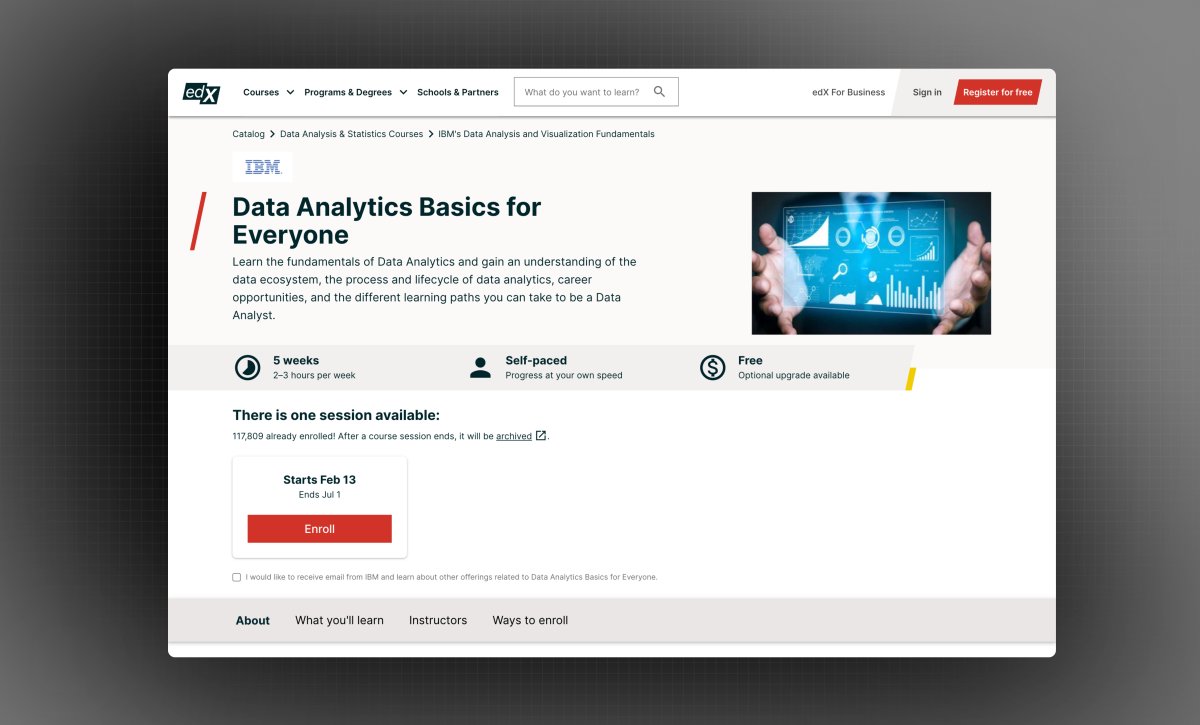
Task: Click the red Enroll button
Action: point(319,528)
